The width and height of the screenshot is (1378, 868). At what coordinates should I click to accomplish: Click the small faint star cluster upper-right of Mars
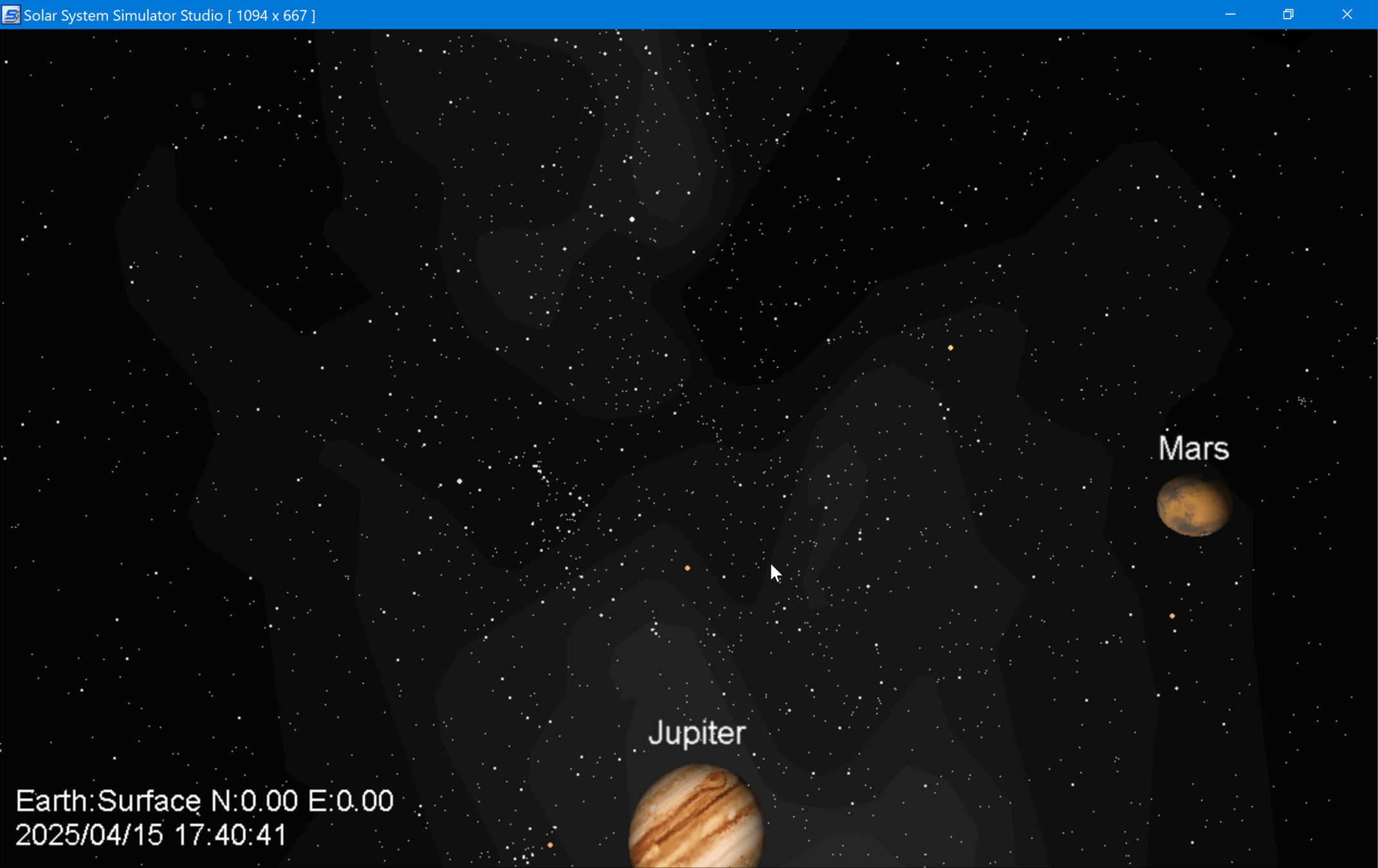point(1302,401)
